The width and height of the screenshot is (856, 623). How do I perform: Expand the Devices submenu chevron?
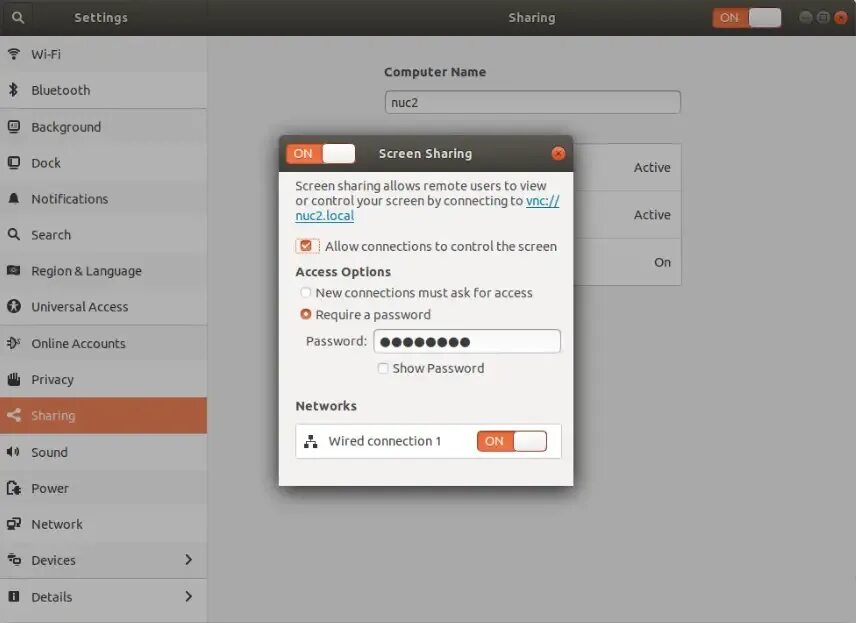click(188, 560)
